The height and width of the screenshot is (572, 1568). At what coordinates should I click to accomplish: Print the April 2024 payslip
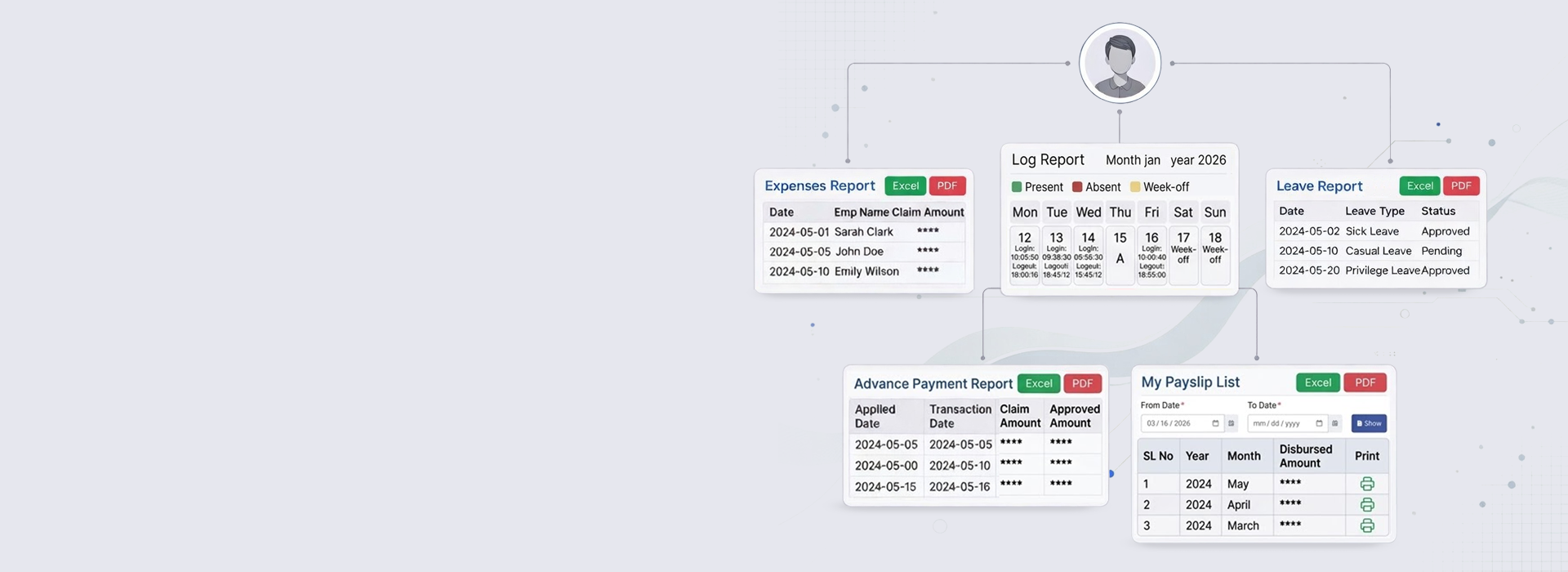1366,505
